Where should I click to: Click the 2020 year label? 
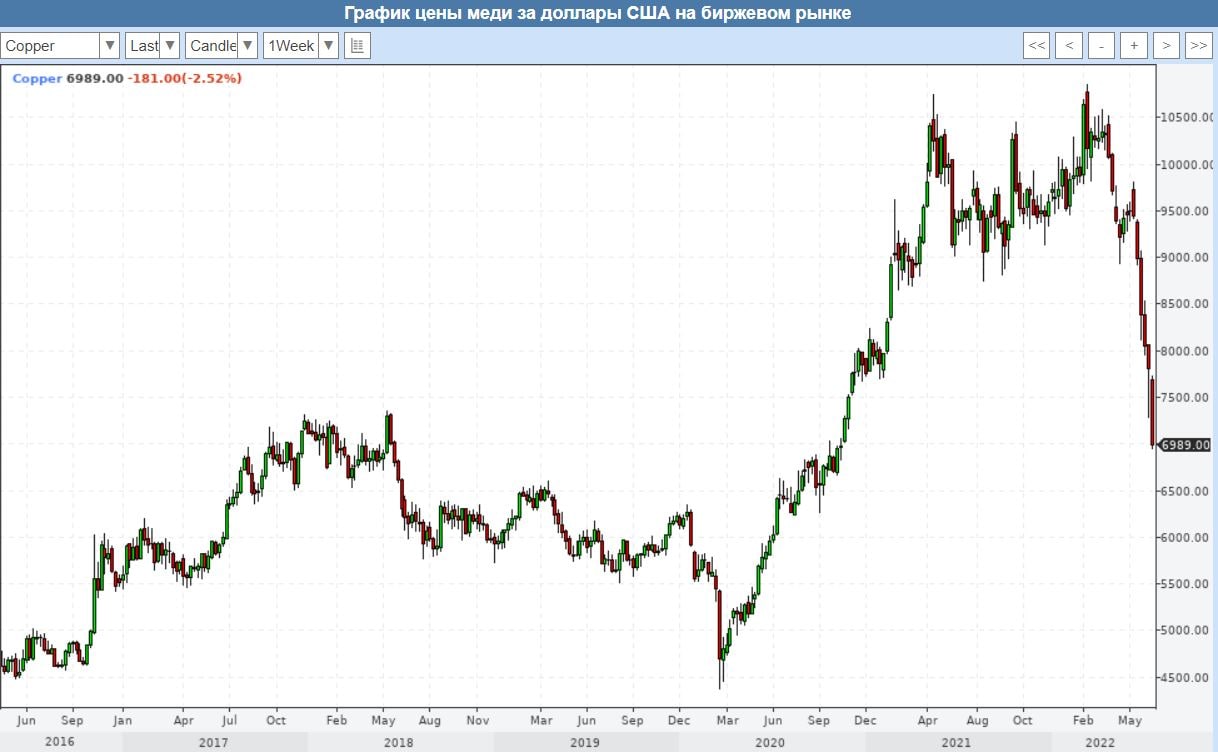pos(770,742)
